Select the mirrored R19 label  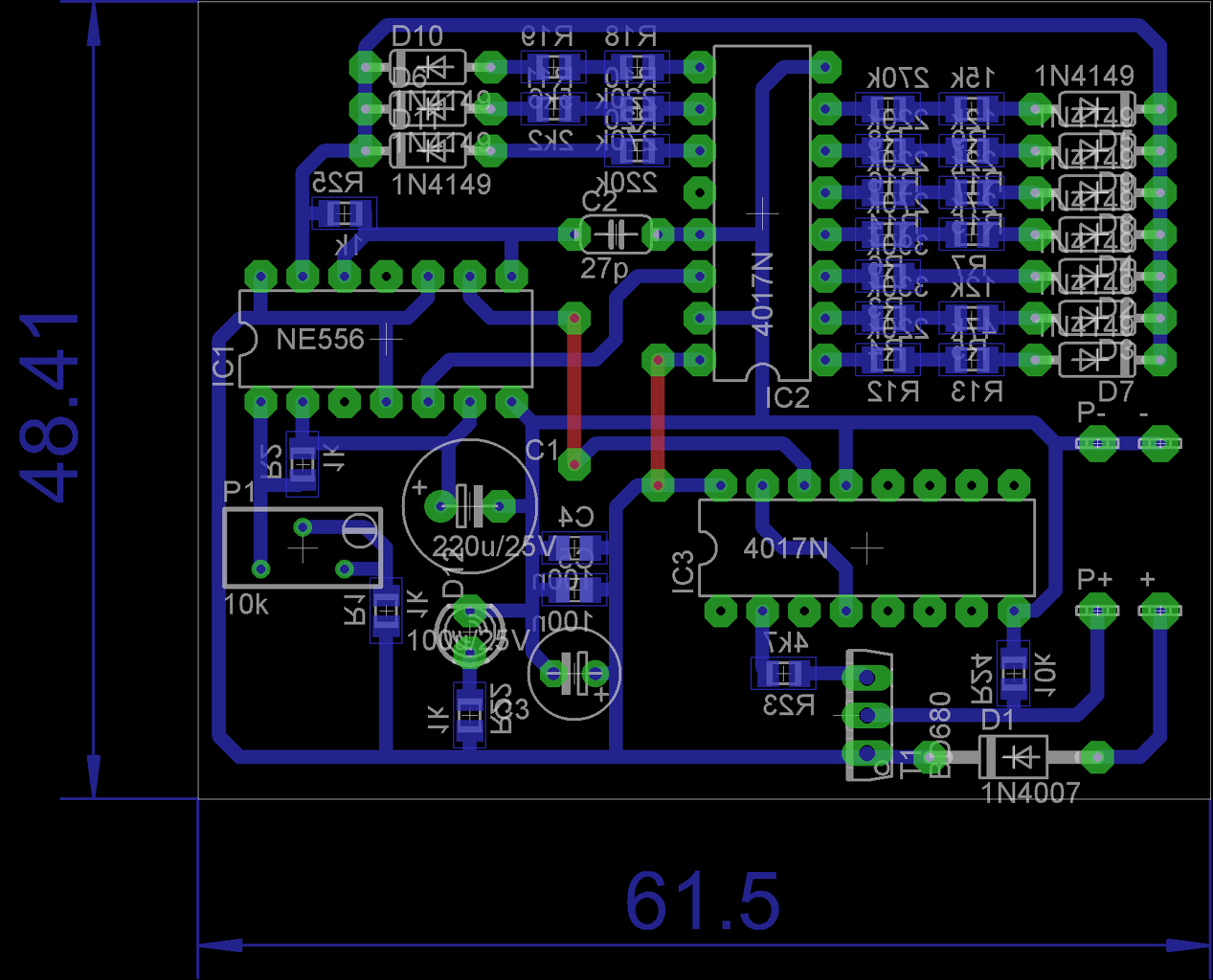pos(548,36)
